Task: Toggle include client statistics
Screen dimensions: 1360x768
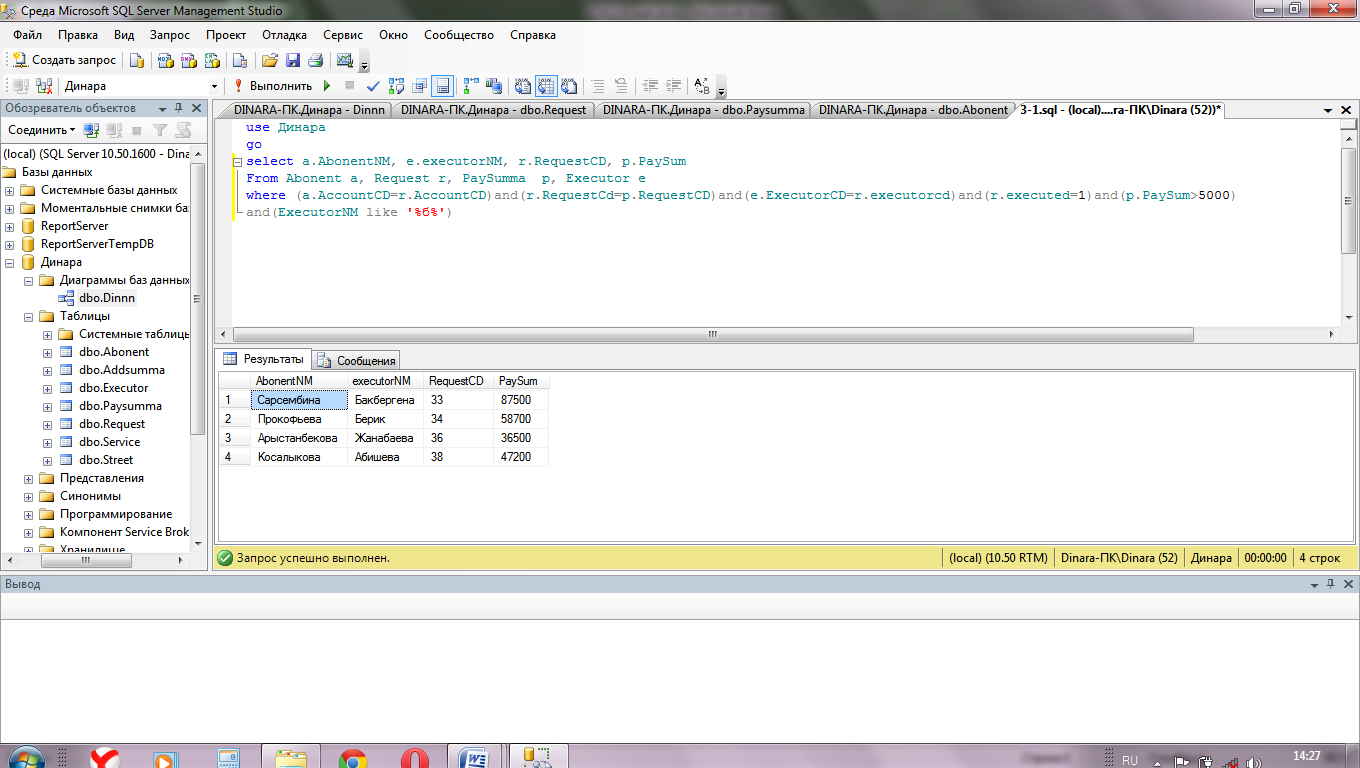Action: click(494, 86)
